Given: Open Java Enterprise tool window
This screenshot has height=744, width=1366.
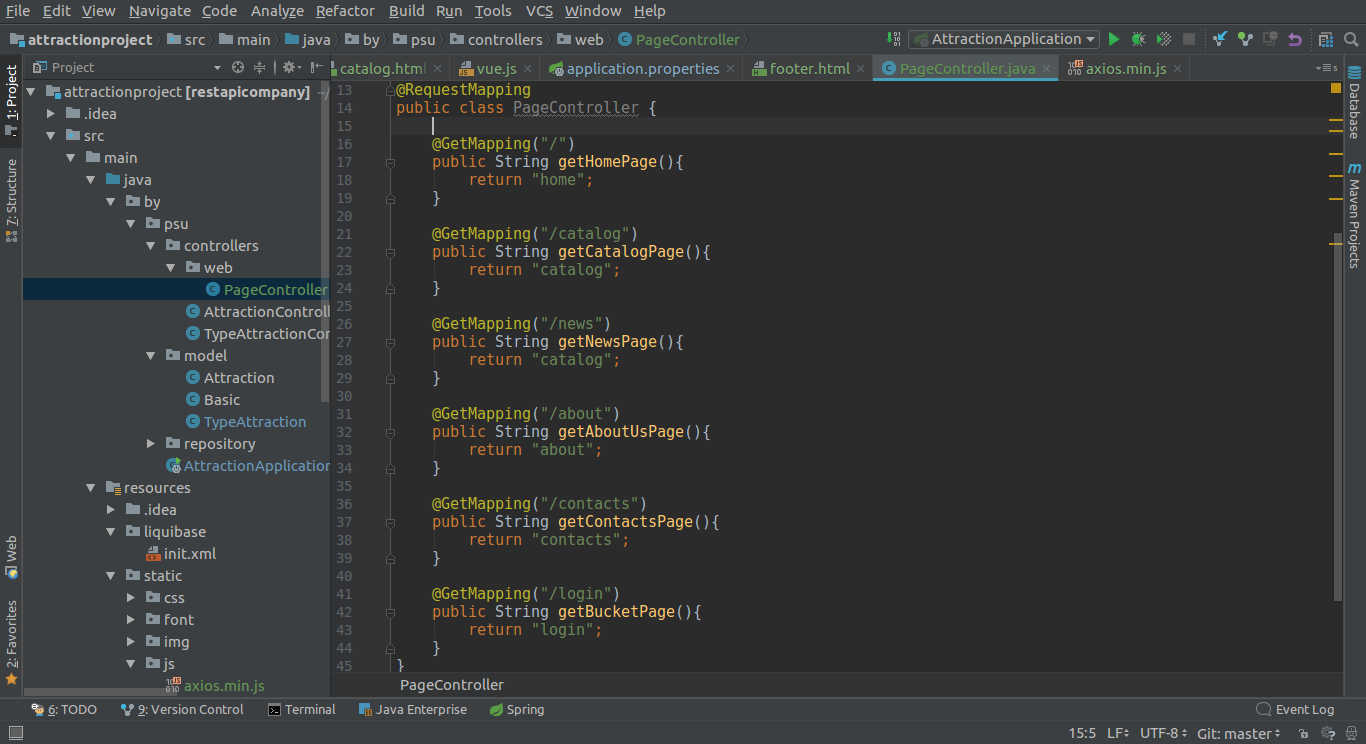Looking at the screenshot, I should [412, 710].
